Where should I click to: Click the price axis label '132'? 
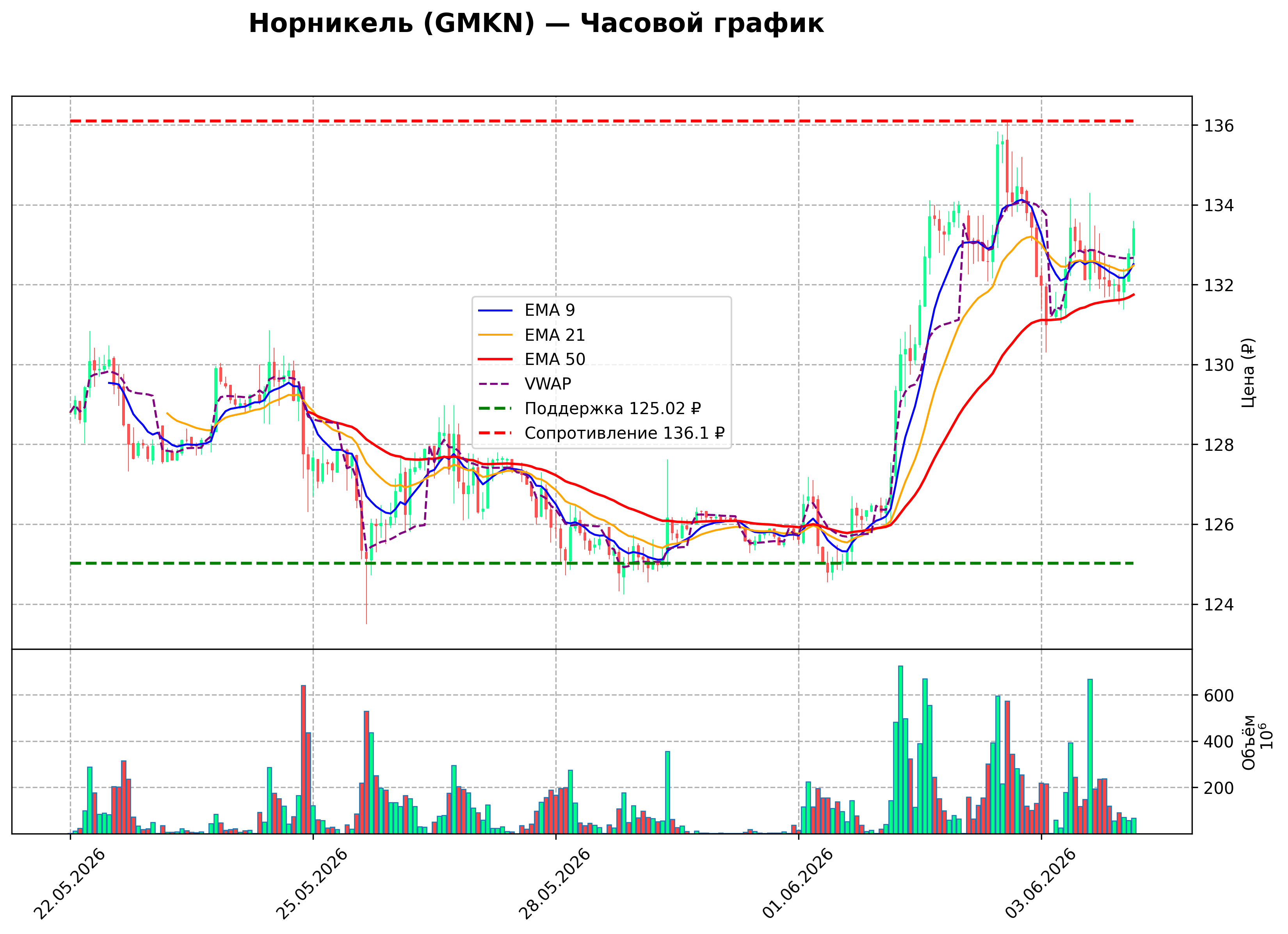(1219, 285)
